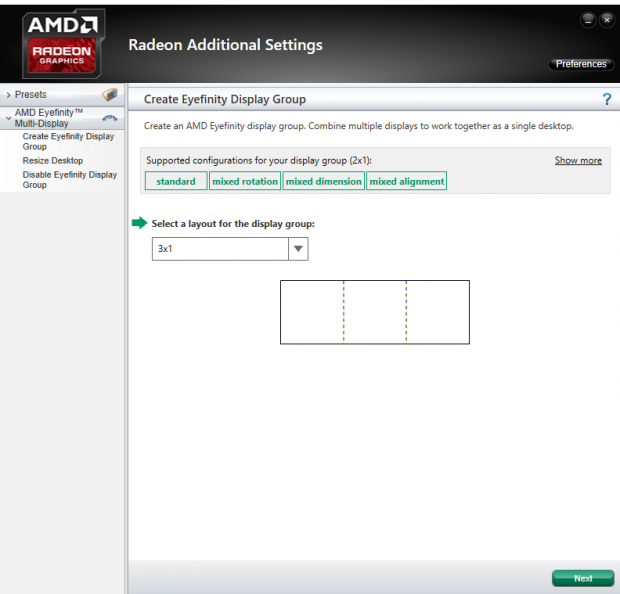The width and height of the screenshot is (620, 594).
Task: Click the Presets label in sidebar
Action: click(30, 95)
